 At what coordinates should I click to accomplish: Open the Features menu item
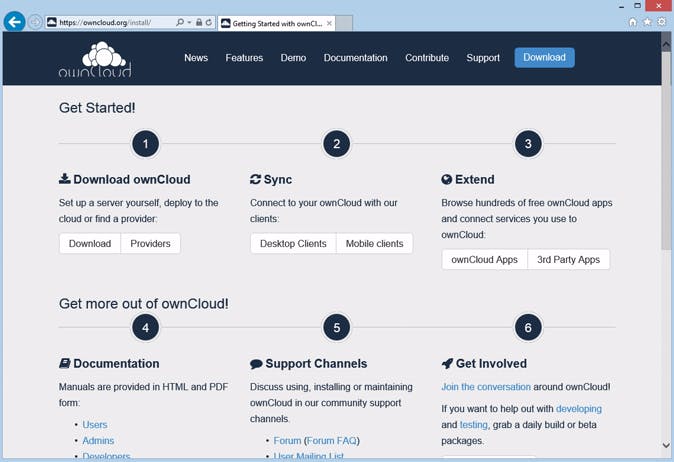coord(244,58)
